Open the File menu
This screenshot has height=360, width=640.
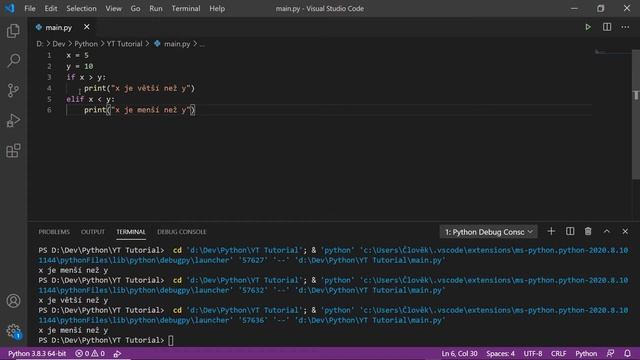click(30, 9)
